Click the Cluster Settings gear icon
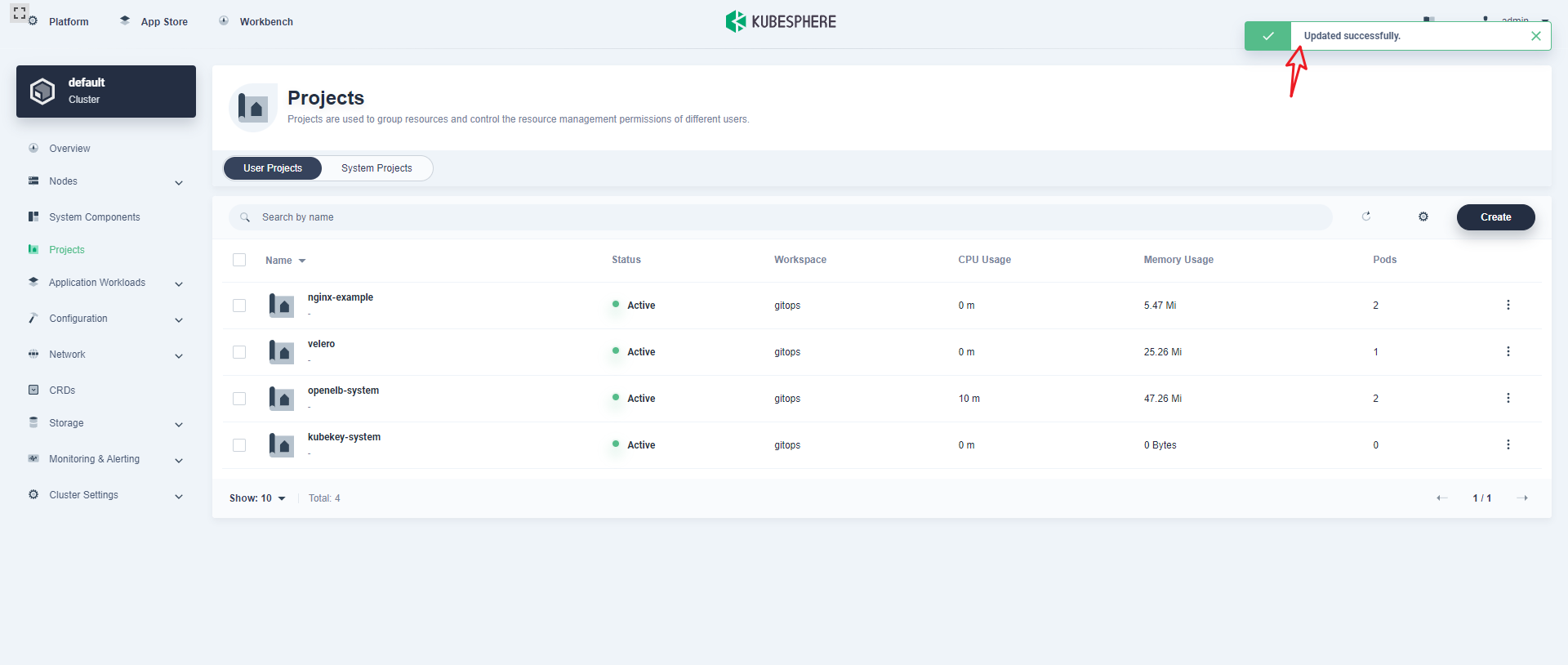This screenshot has height=665, width=1568. (33, 494)
